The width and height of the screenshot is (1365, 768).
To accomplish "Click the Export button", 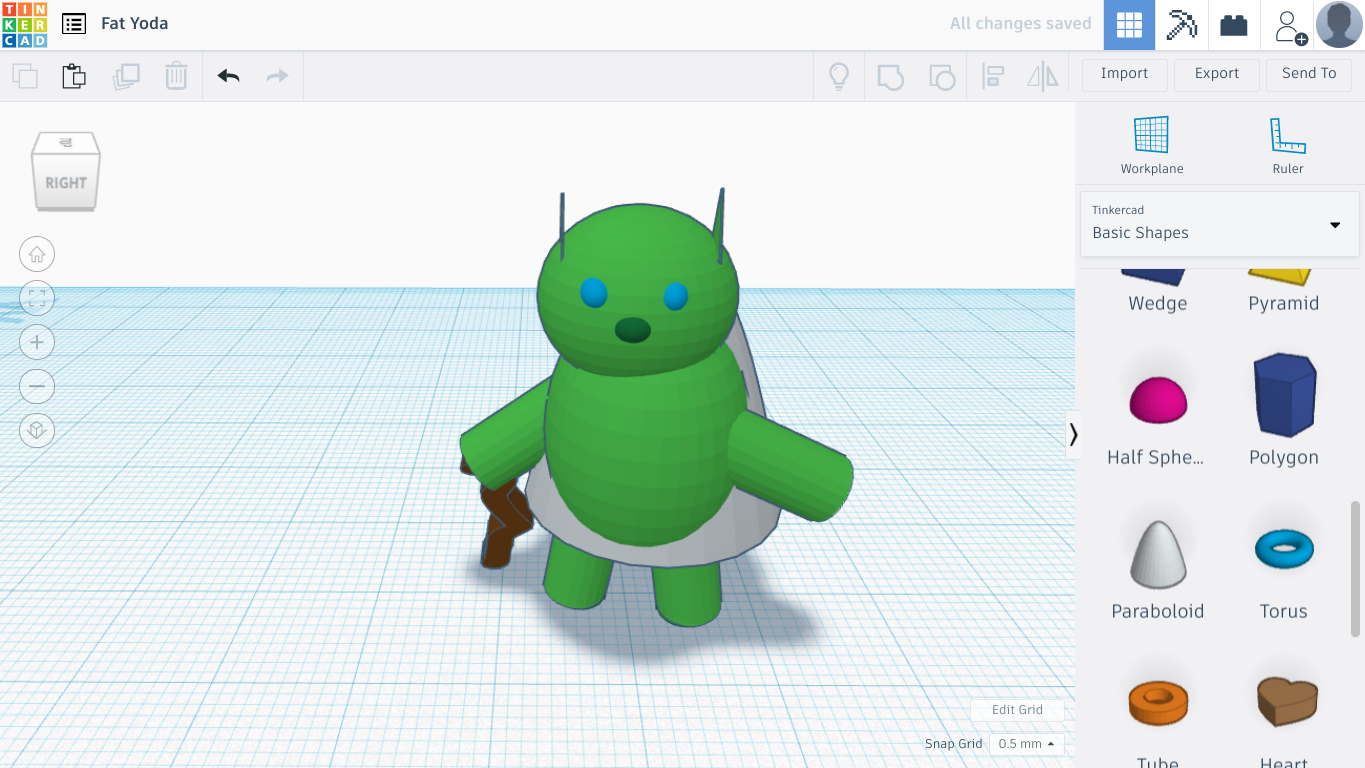I will point(1217,74).
